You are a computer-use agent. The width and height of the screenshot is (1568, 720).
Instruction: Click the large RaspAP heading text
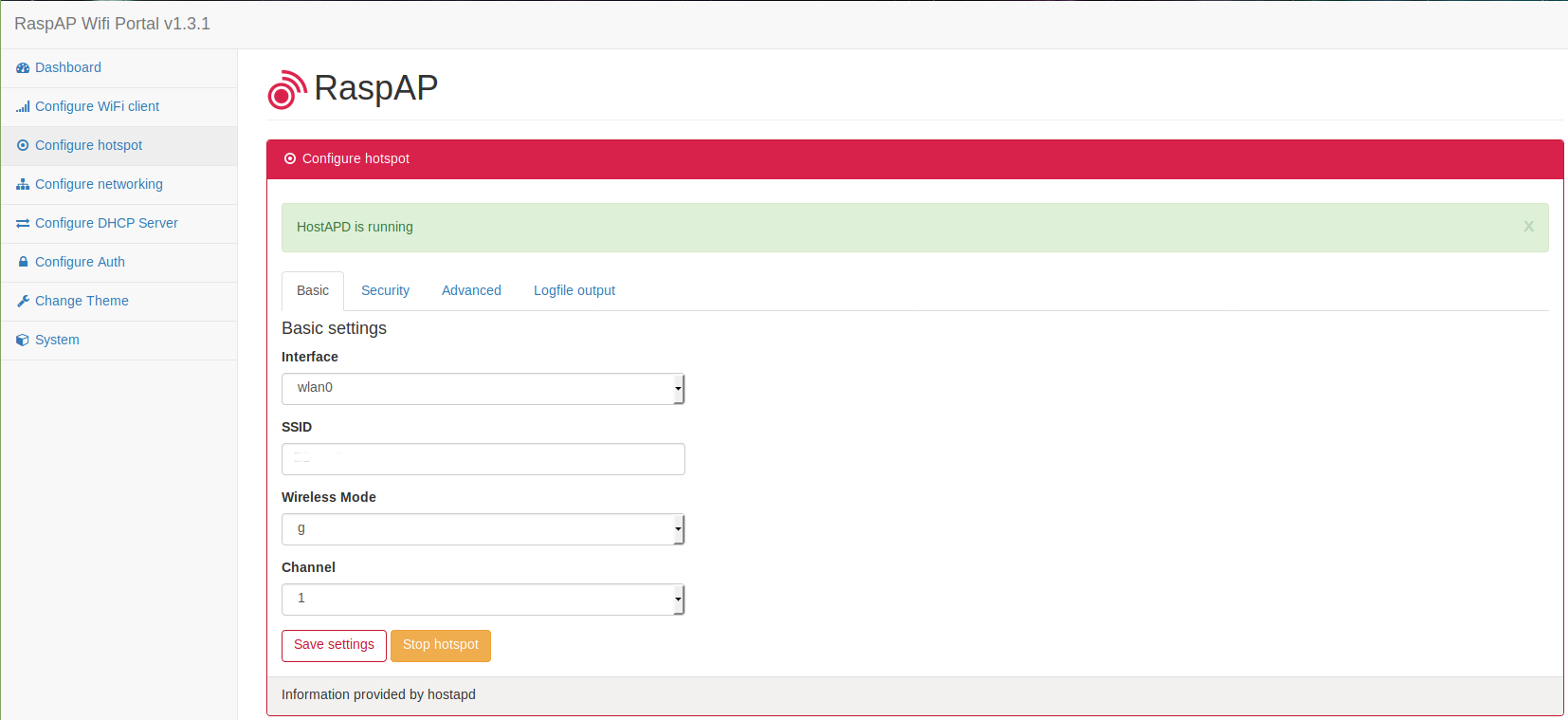click(x=375, y=88)
